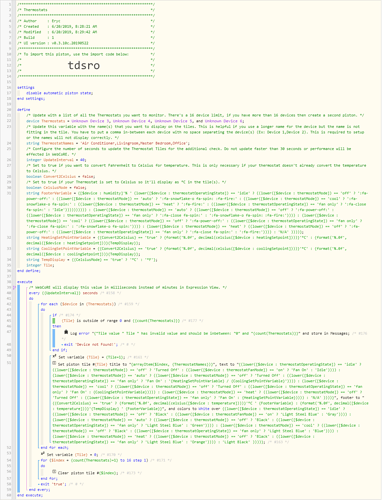Click the Author comment line

point(86,21)
